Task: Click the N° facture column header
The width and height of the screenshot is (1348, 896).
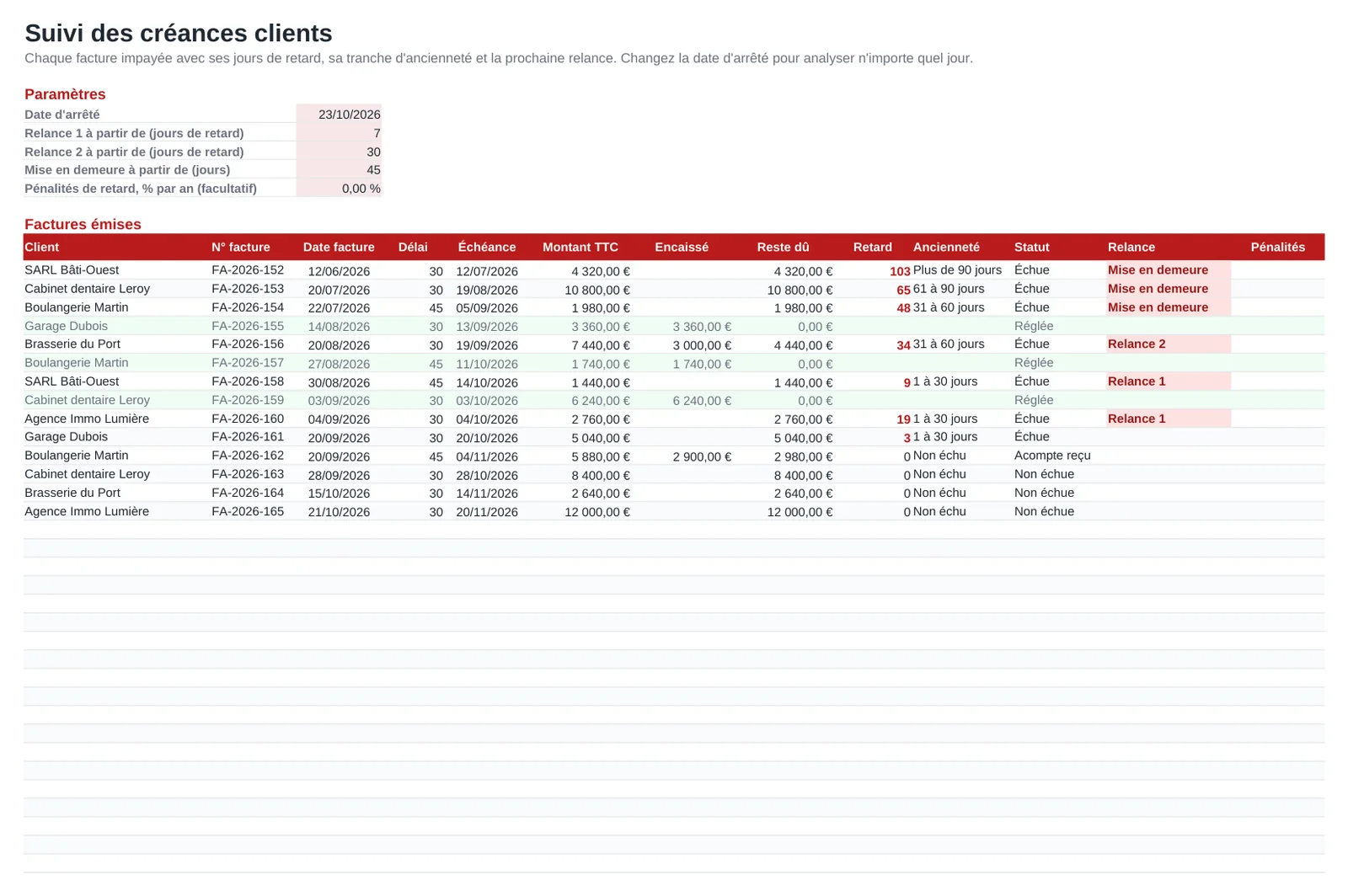Action: (x=241, y=247)
